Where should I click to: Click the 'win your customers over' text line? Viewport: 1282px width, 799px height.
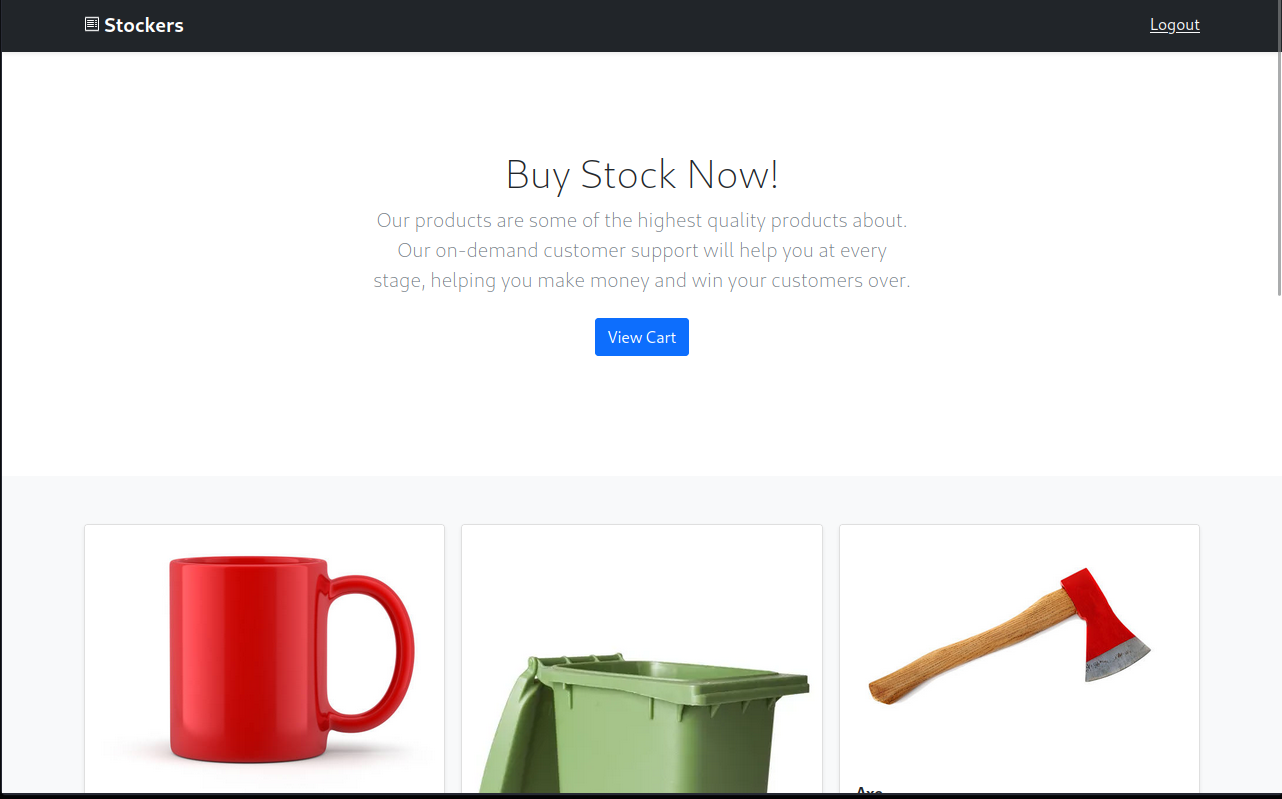pyautogui.click(x=642, y=280)
